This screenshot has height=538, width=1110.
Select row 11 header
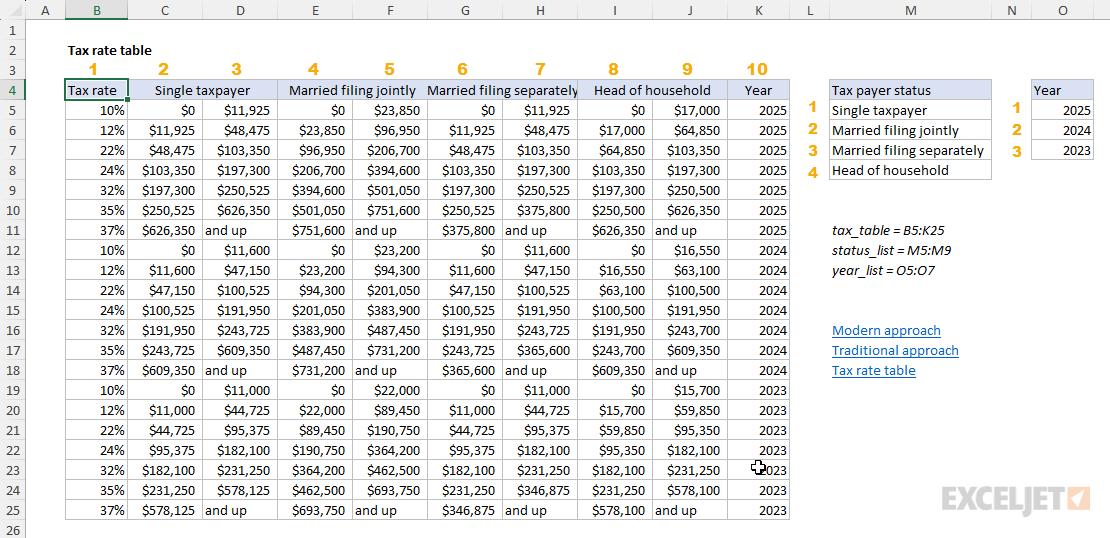pos(13,230)
